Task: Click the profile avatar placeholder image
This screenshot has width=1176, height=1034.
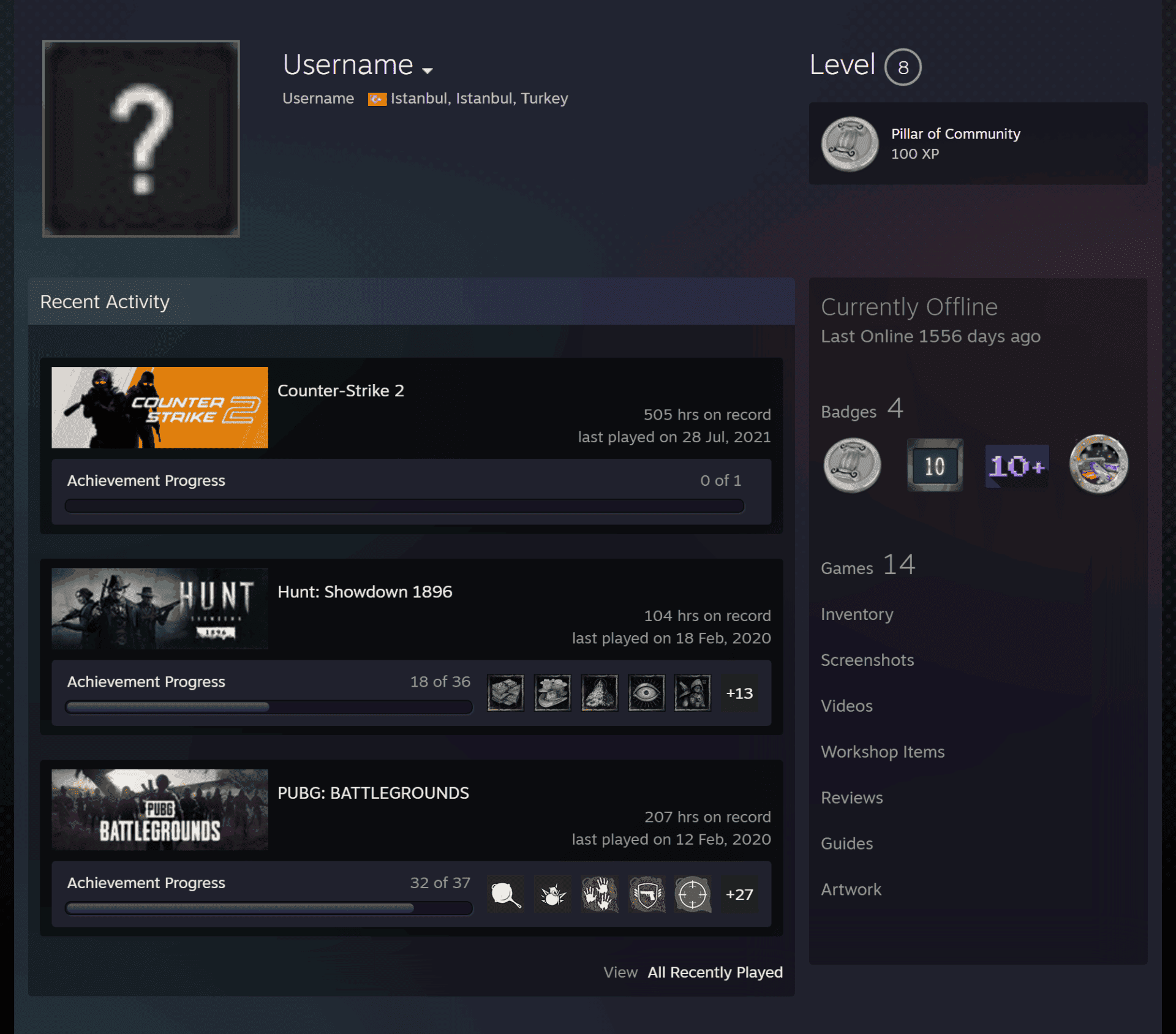Action: pos(141,138)
